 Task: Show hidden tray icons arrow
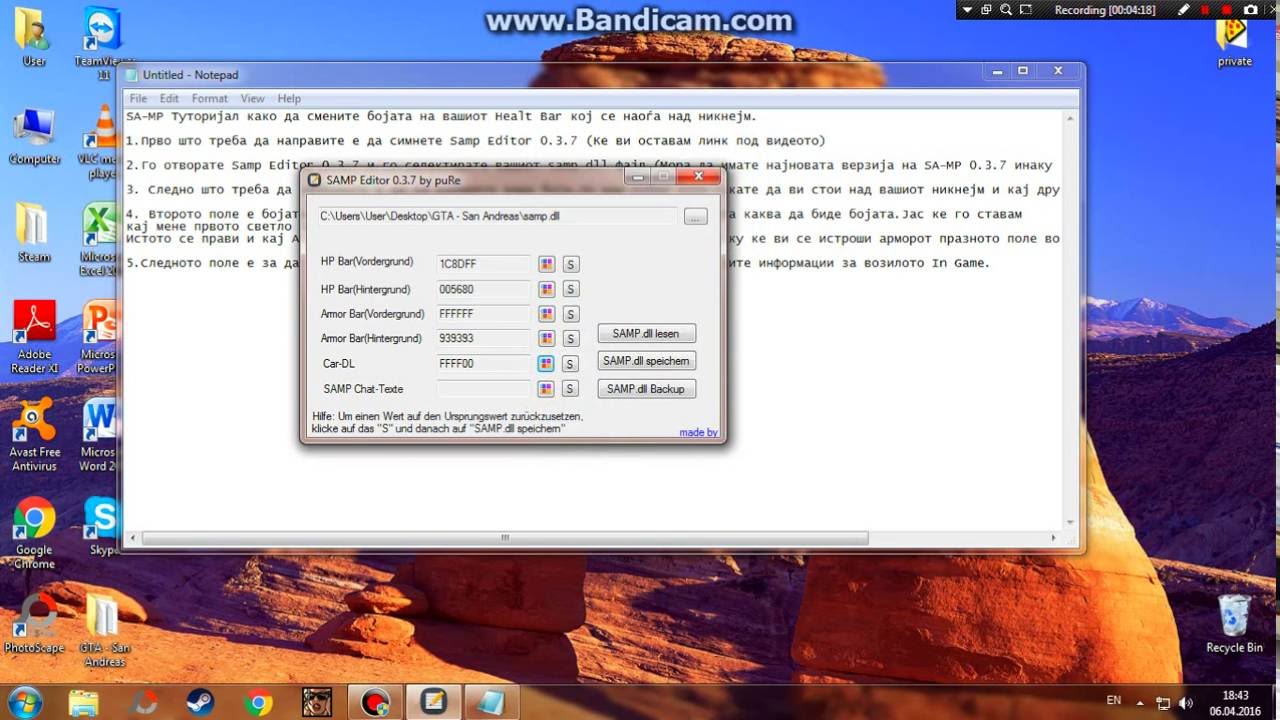[1140, 702]
